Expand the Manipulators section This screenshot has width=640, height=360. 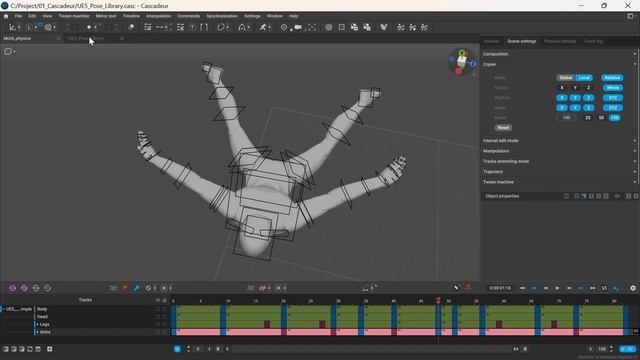559,151
